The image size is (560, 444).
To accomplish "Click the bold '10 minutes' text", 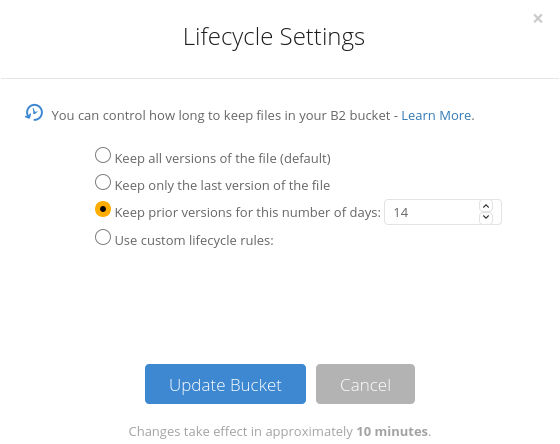I will pos(392,431).
